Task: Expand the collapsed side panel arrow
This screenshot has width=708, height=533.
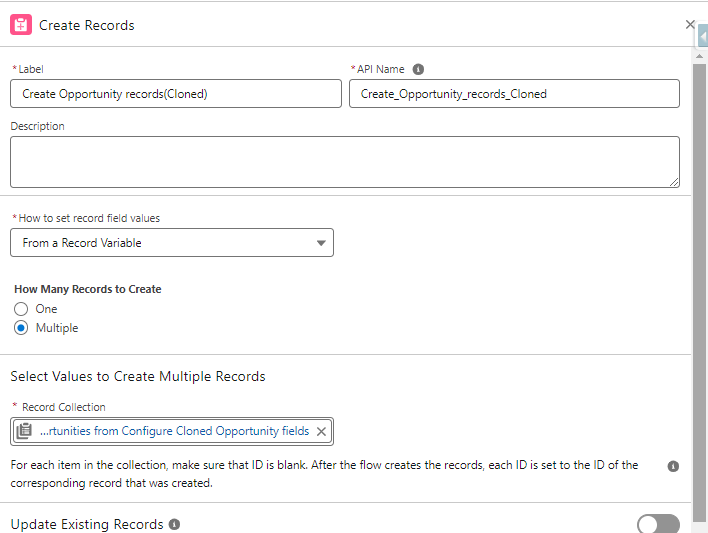Action: (703, 37)
